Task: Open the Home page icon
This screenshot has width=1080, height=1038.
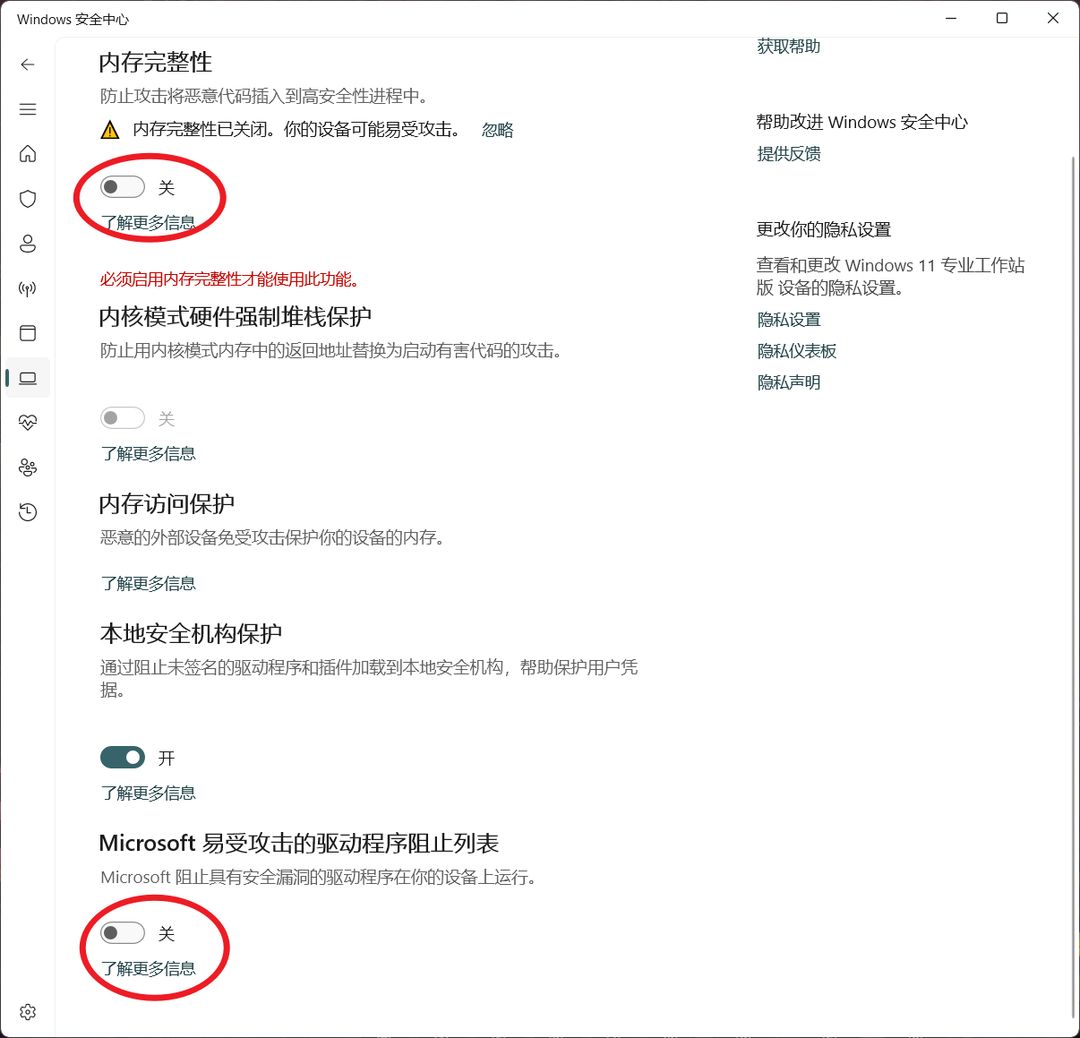Action: click(28, 154)
